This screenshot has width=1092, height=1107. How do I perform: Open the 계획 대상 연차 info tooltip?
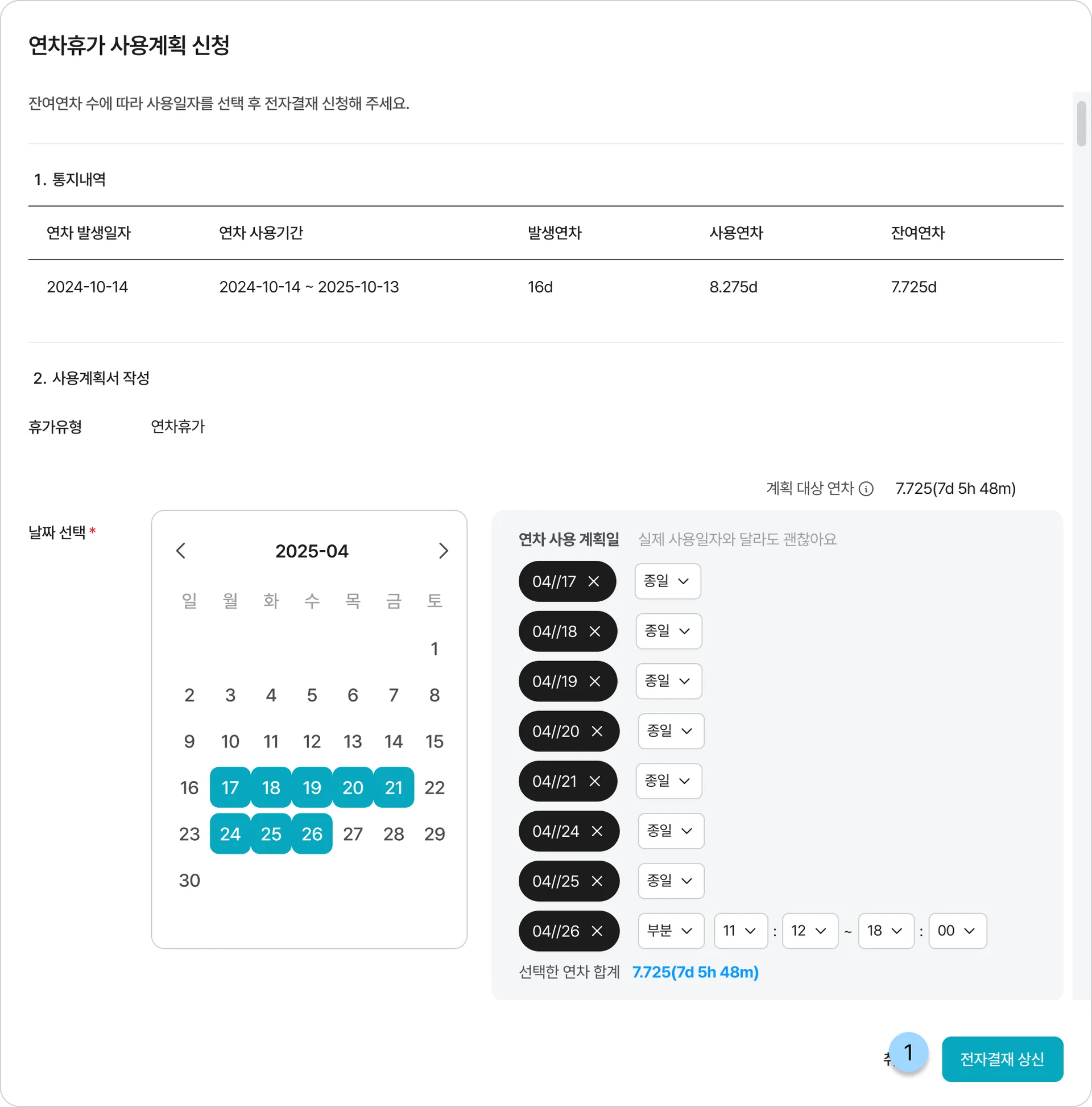pos(866,488)
